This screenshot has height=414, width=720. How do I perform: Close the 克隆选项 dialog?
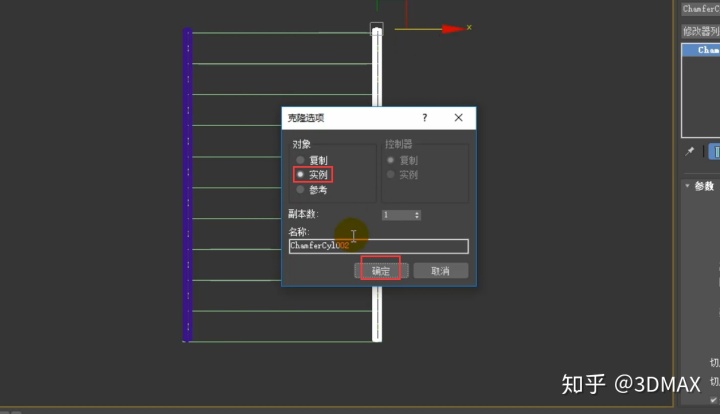coord(458,117)
